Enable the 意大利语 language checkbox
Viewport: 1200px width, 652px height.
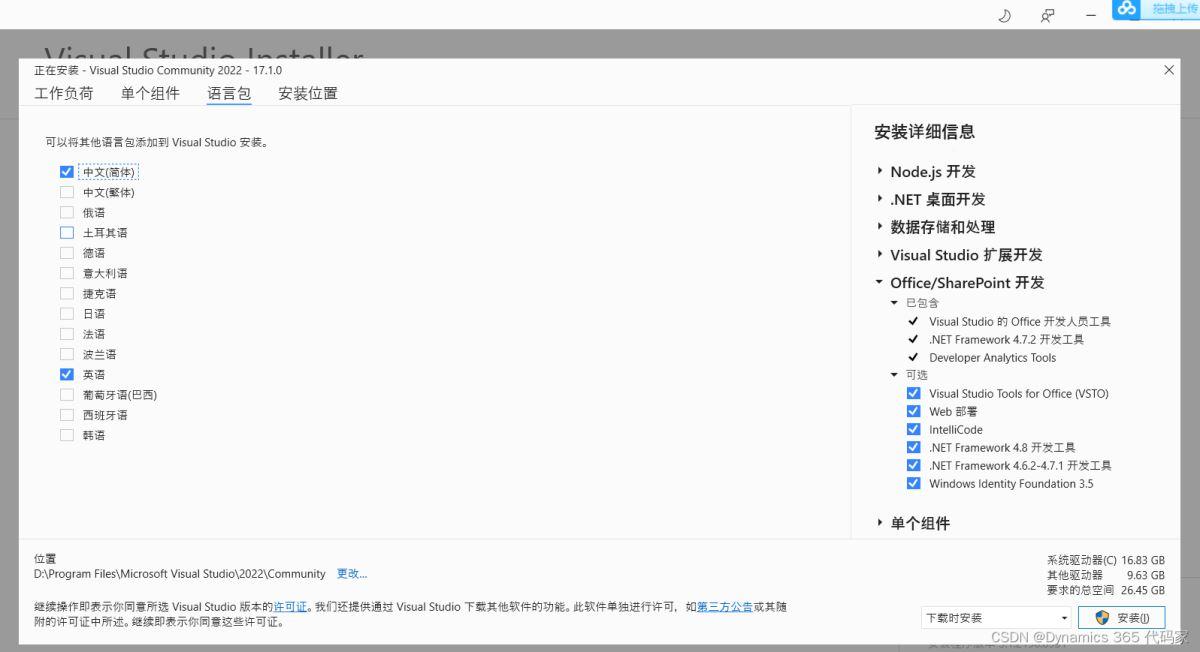(67, 273)
